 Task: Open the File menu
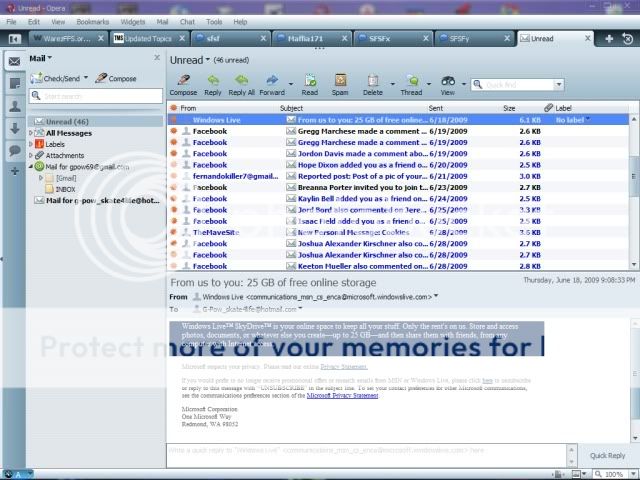tap(11, 22)
